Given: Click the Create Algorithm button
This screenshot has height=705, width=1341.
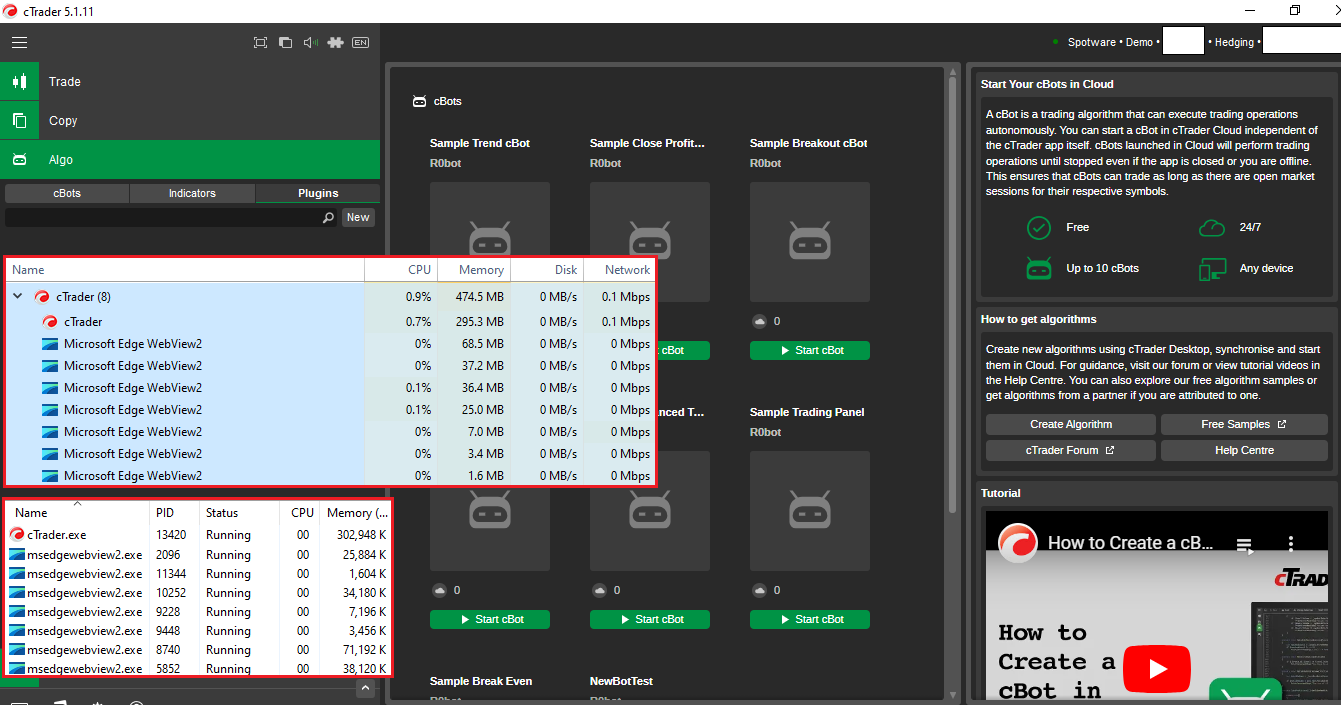Looking at the screenshot, I should coord(1071,424).
